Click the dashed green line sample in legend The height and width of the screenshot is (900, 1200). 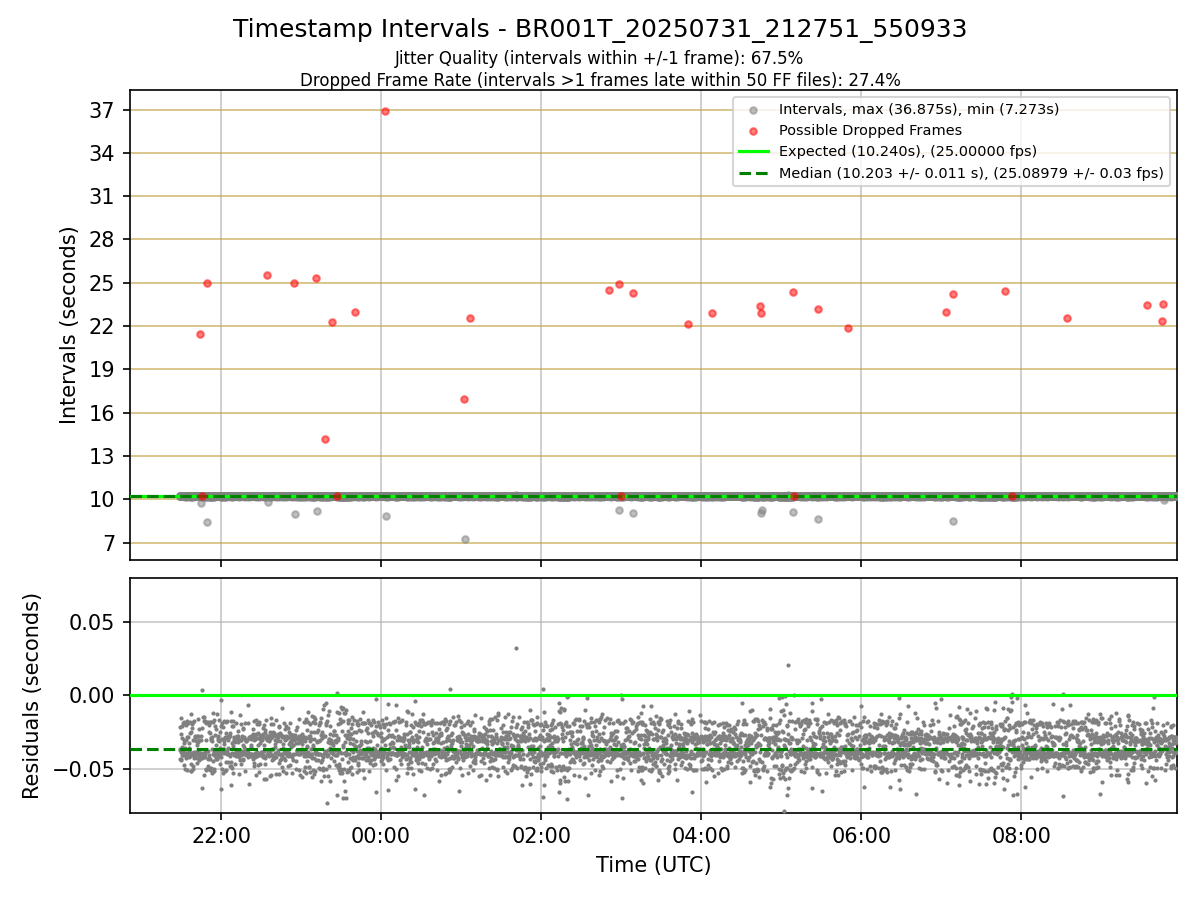(754, 173)
